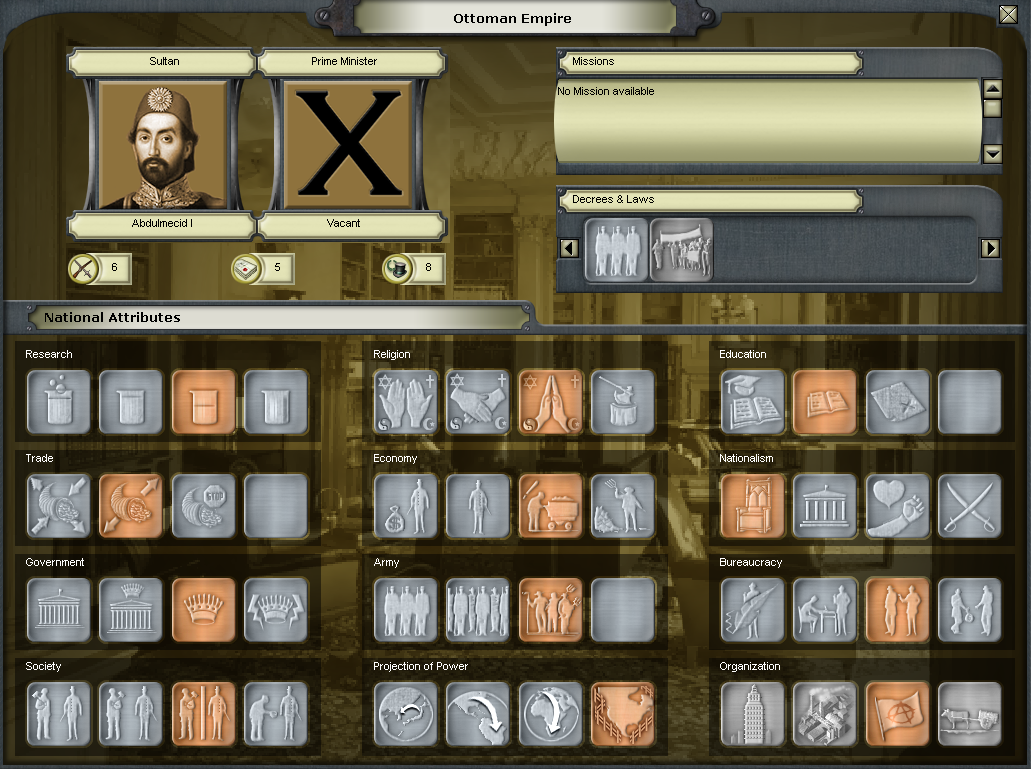The height and width of the screenshot is (769, 1031).
Task: Click the skyscraper Organization icon
Action: [753, 714]
